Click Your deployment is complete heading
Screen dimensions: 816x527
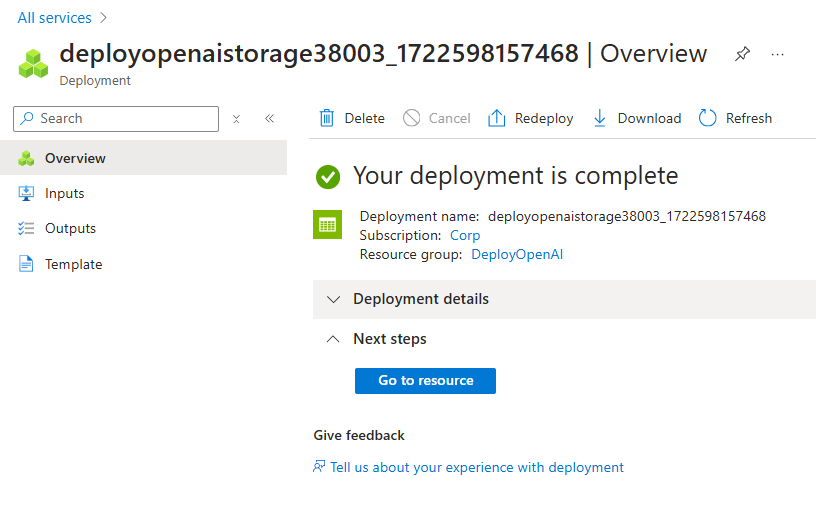(515, 176)
